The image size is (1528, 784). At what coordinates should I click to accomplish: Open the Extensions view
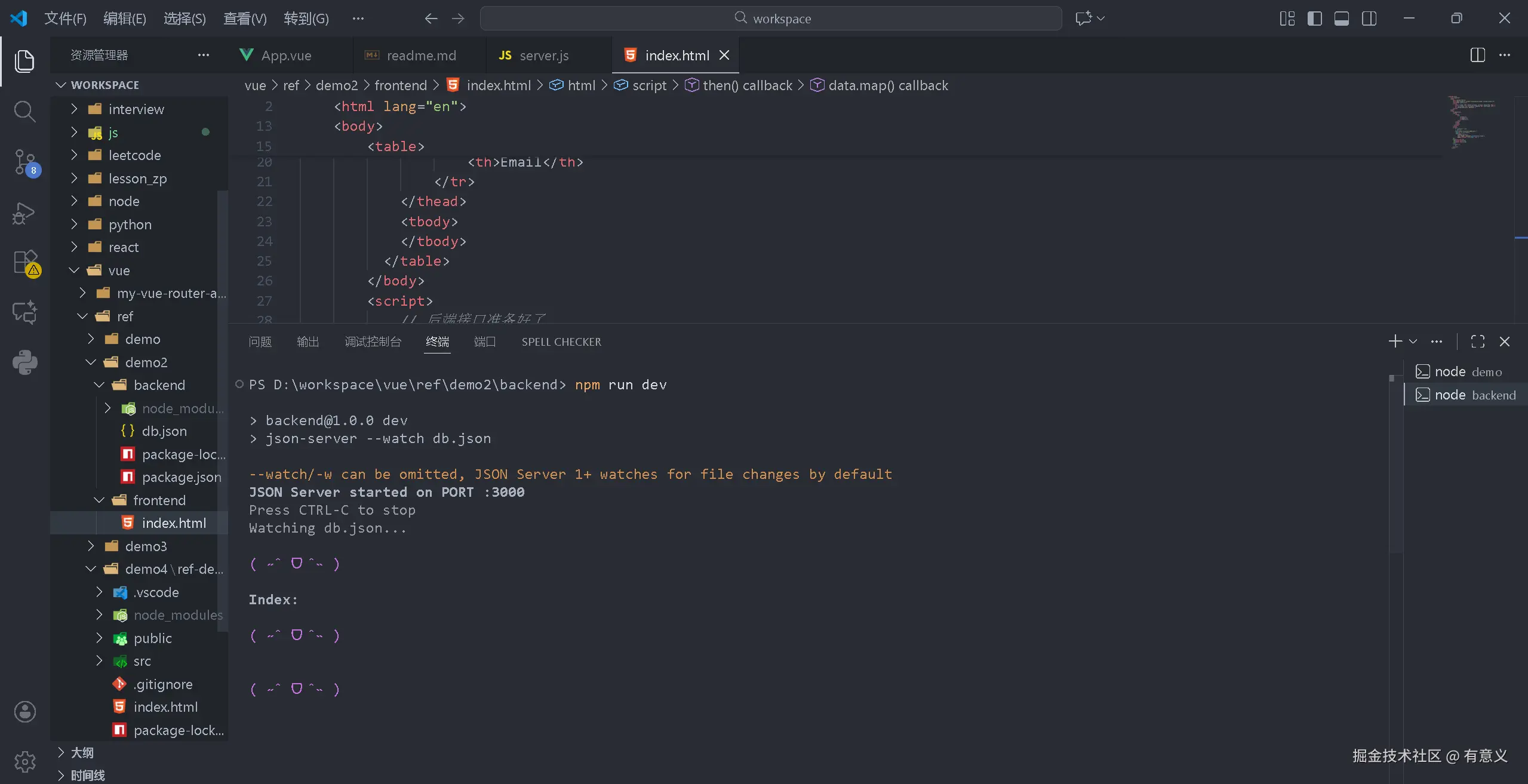coord(24,262)
